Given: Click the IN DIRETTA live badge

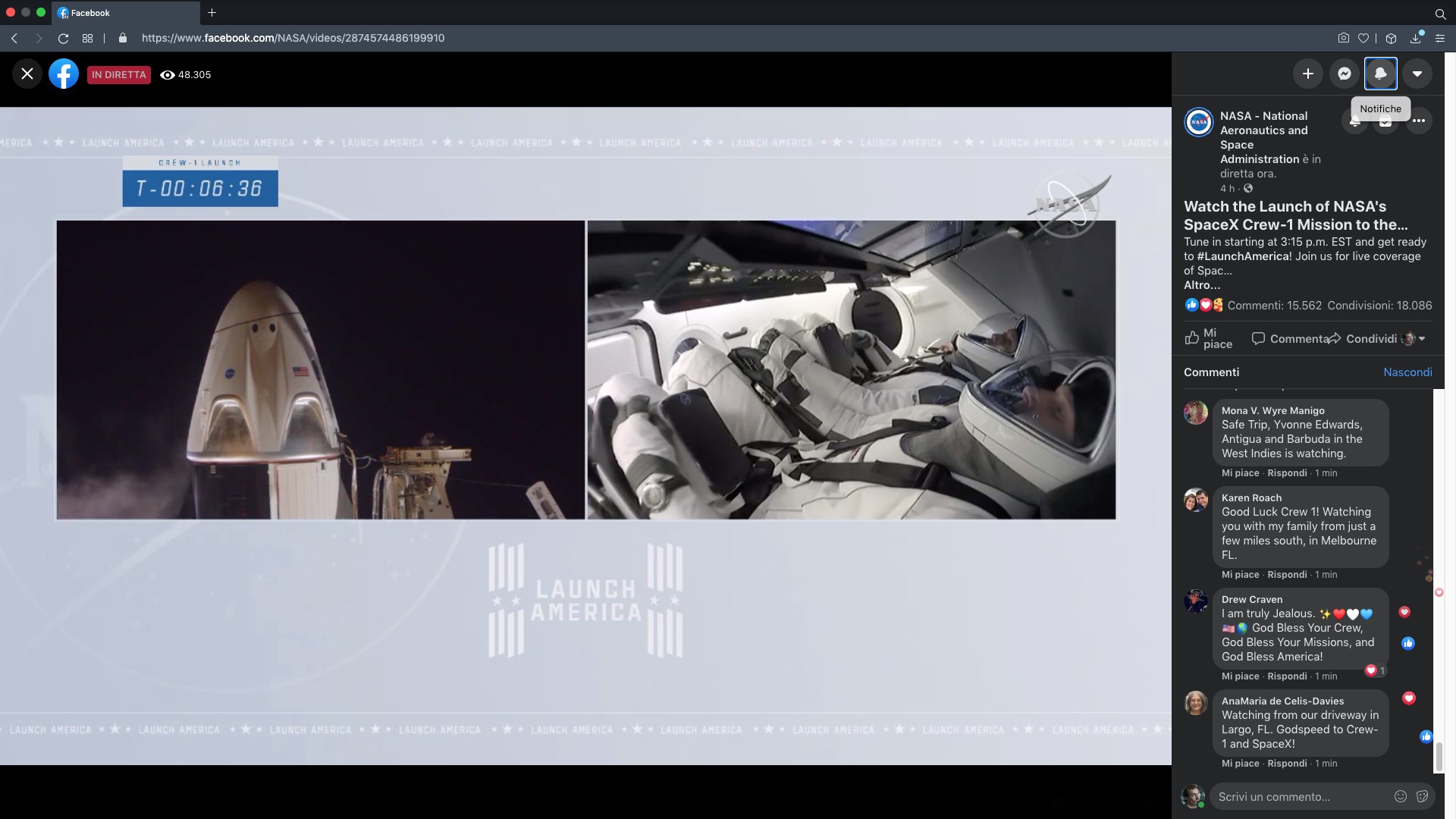Looking at the screenshot, I should pyautogui.click(x=119, y=75).
